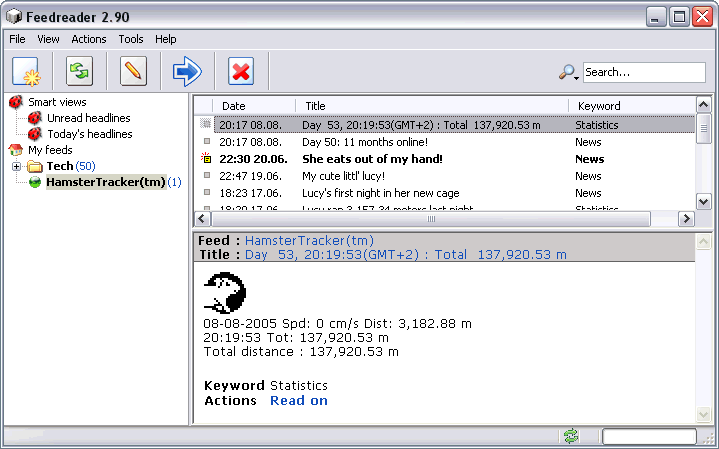Select Today's headlines smart view

(x=90, y=134)
